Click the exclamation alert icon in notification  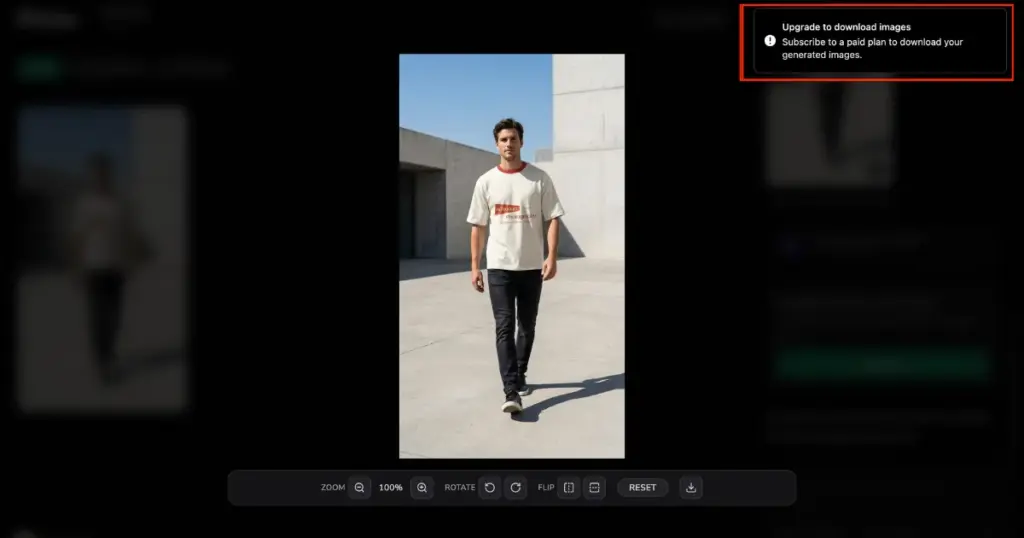770,40
